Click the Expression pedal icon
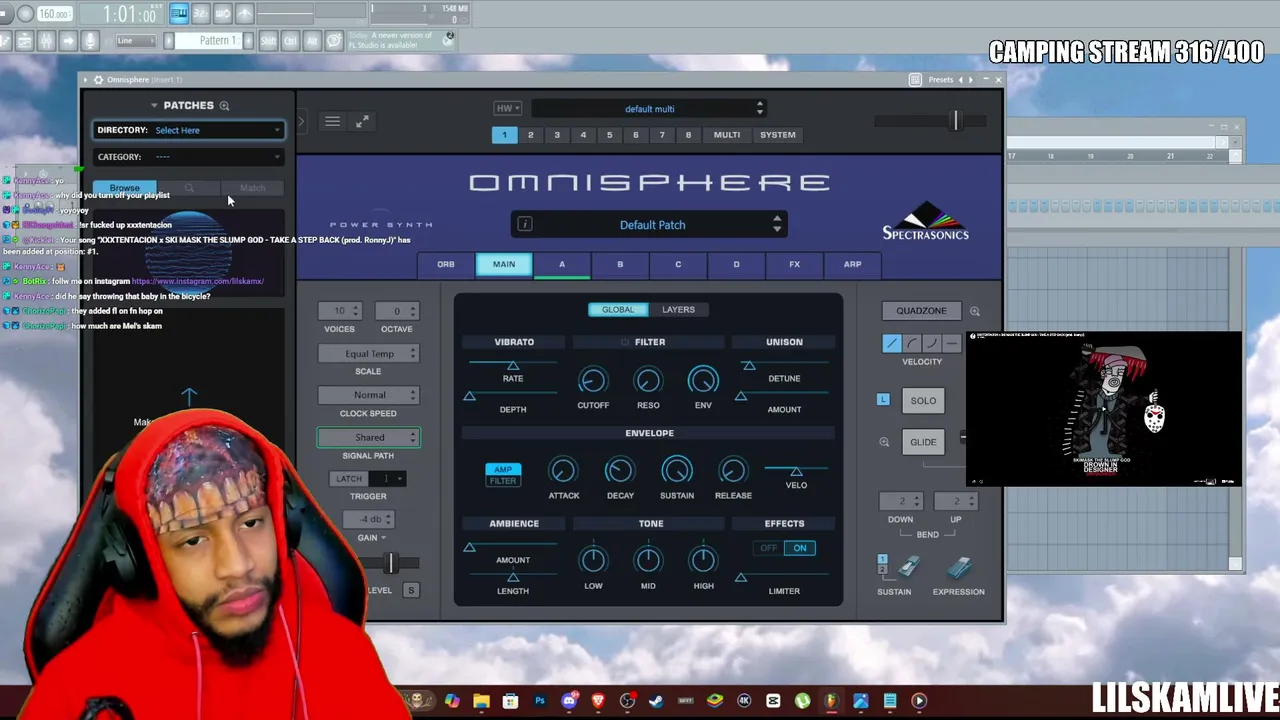 click(958, 568)
